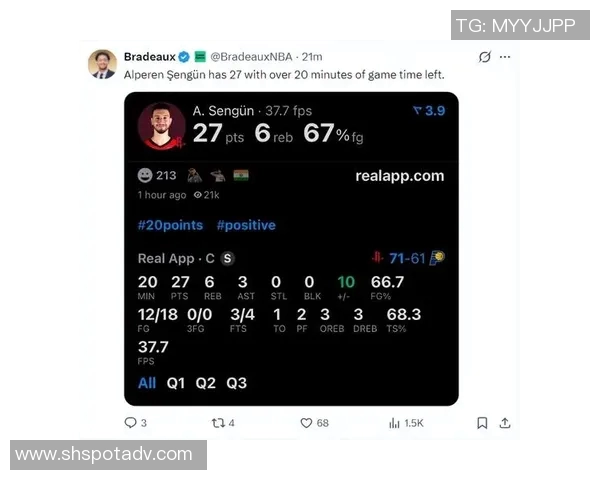The height and width of the screenshot is (480, 600).
Task: Click the #positive hashtag
Action: coord(246,225)
